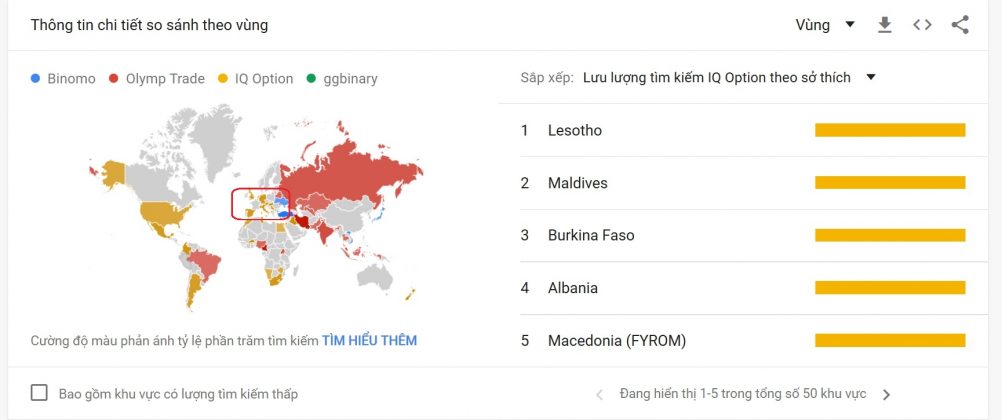Click the Binomo blue legend dot
Screen dimensions: 1002x420
(x=36, y=78)
